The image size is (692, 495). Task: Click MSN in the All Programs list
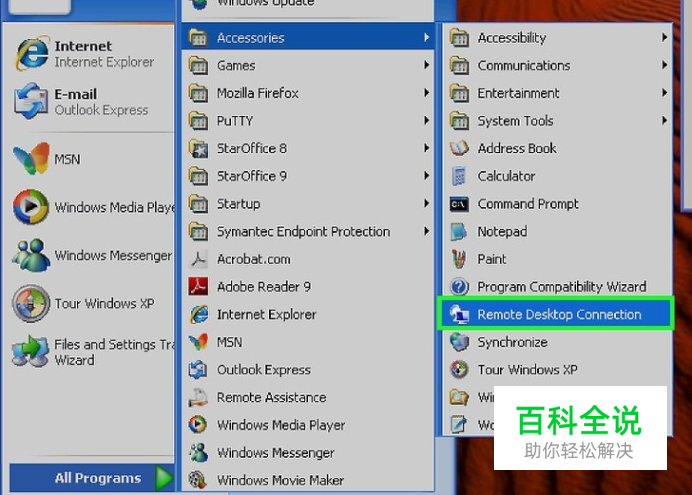(x=308, y=342)
